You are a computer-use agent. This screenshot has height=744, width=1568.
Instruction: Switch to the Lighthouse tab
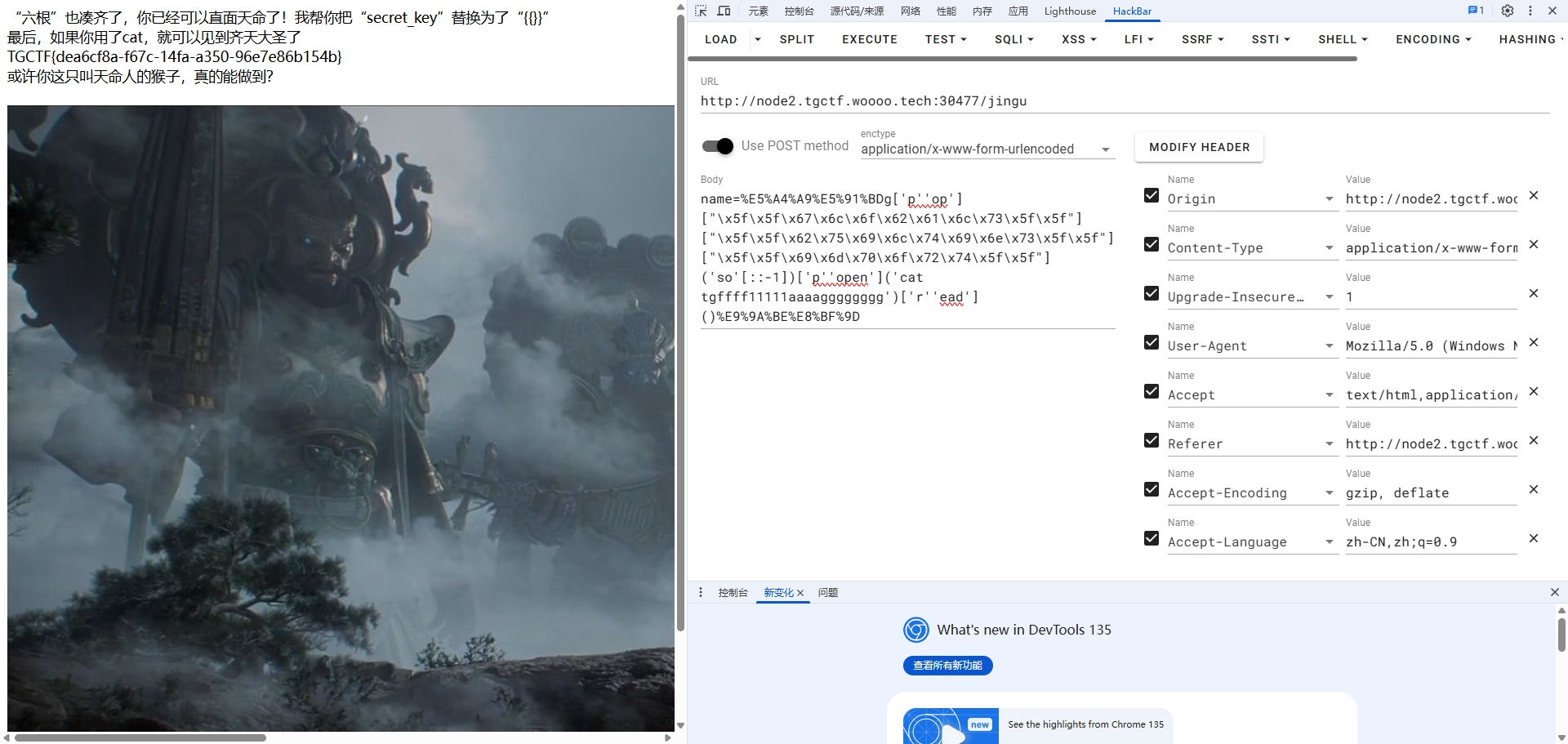1070,11
